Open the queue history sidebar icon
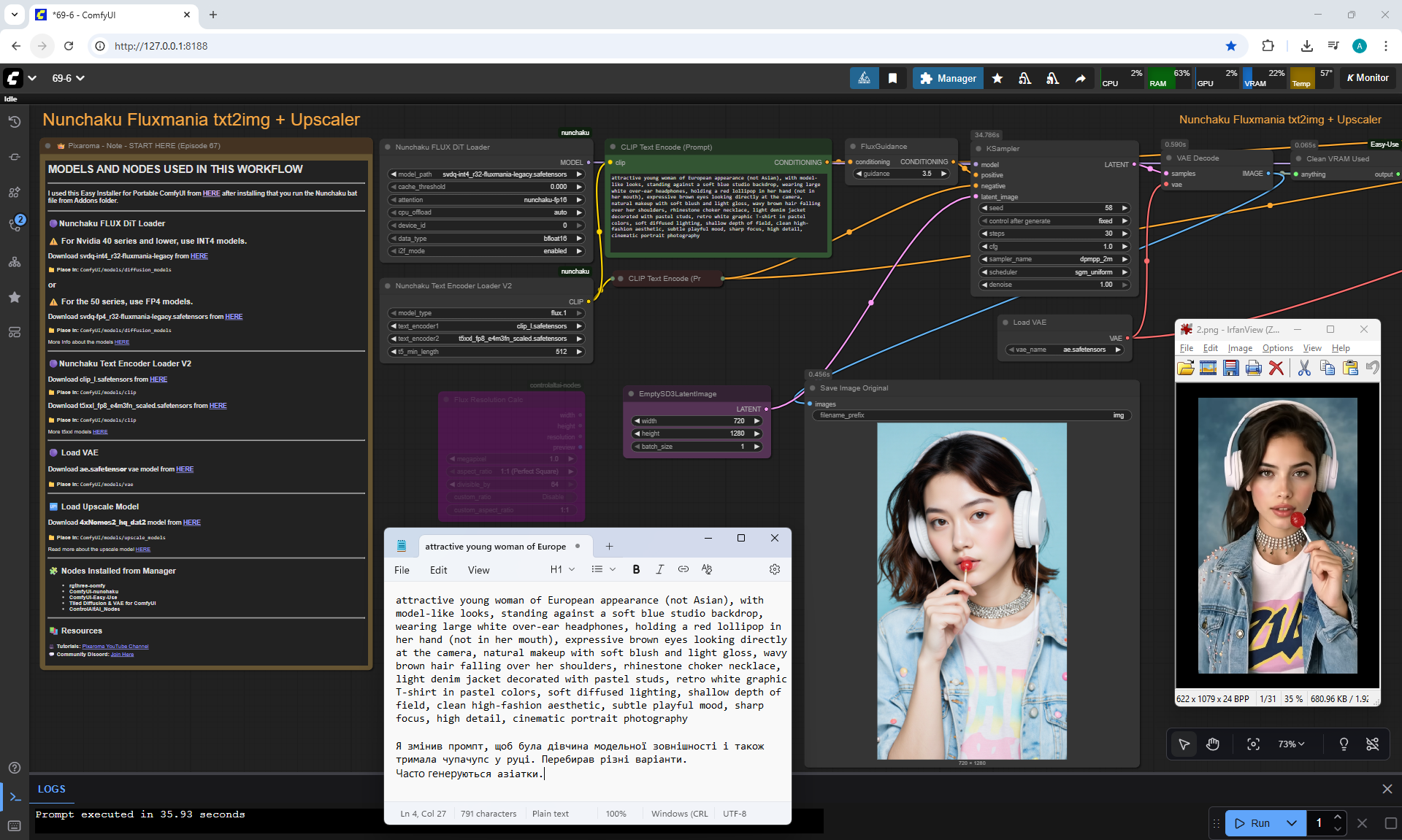This screenshot has height=840, width=1402. [15, 122]
